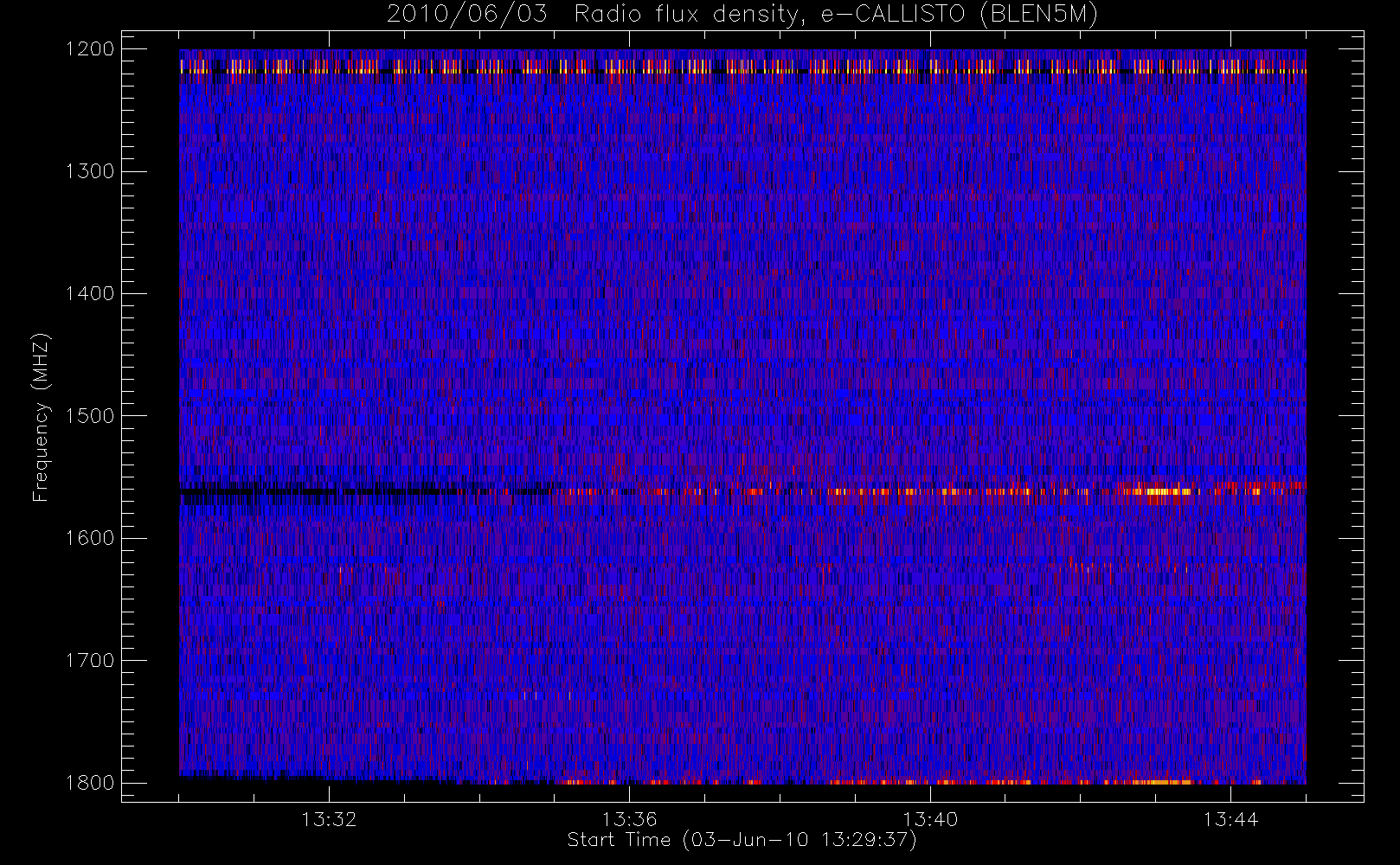1400x865 pixels.
Task: Click the 13:36 time axis label
Action: pos(629,819)
